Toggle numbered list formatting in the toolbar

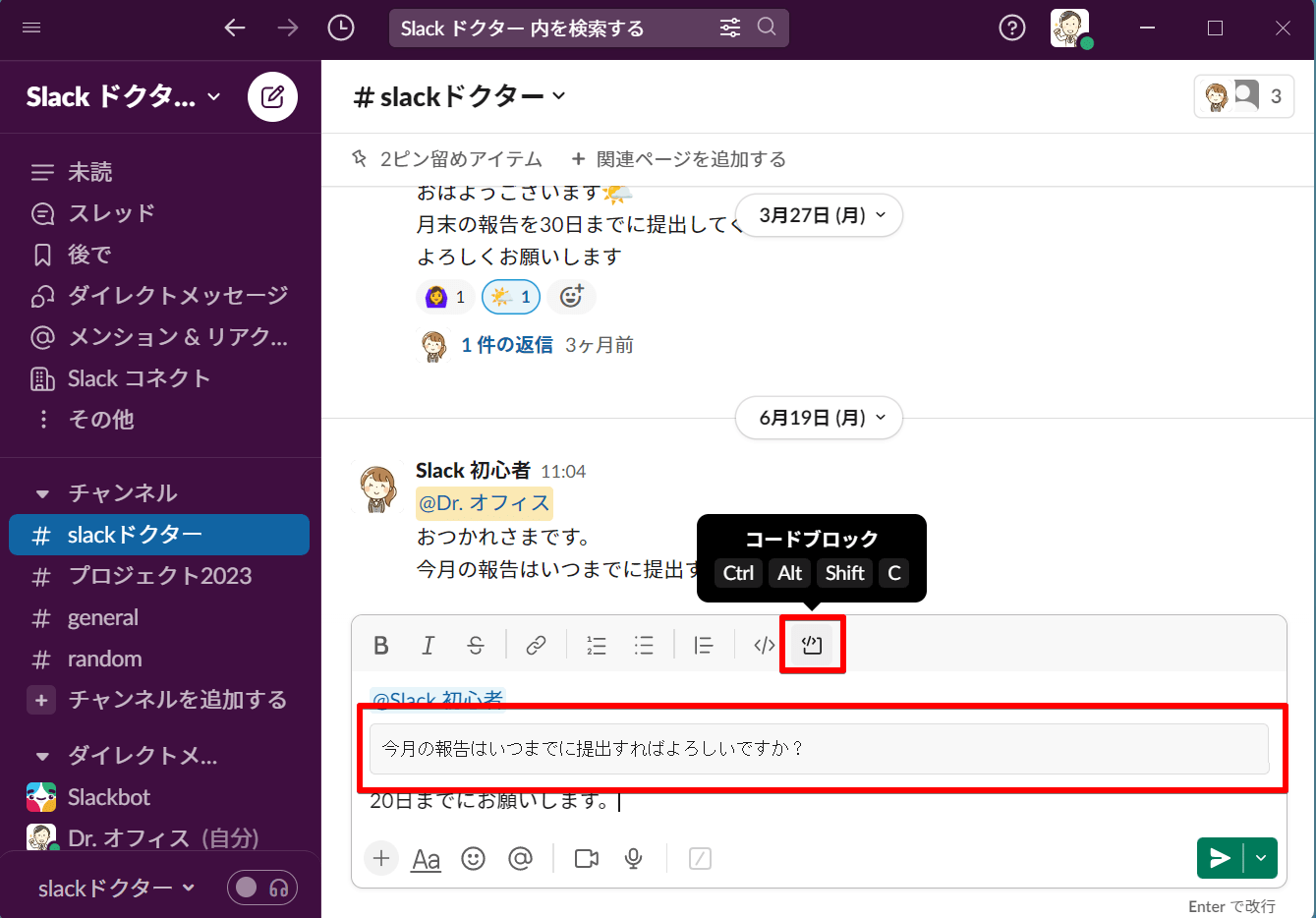(x=596, y=645)
